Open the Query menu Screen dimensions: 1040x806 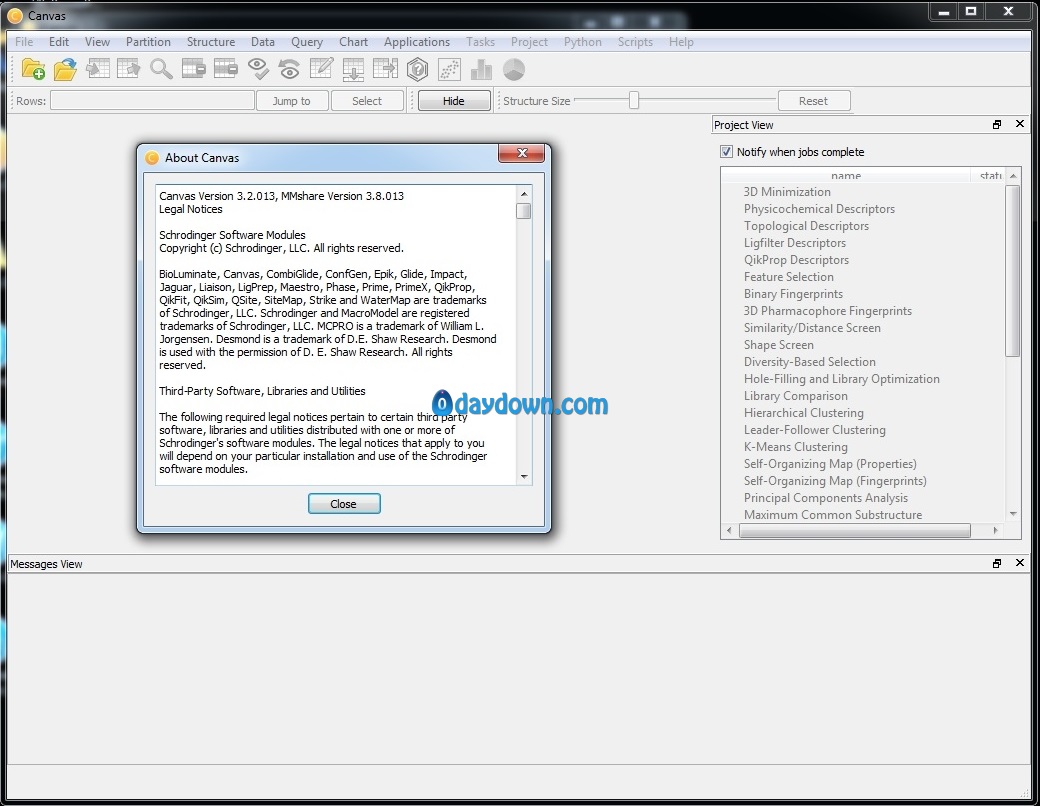(306, 42)
